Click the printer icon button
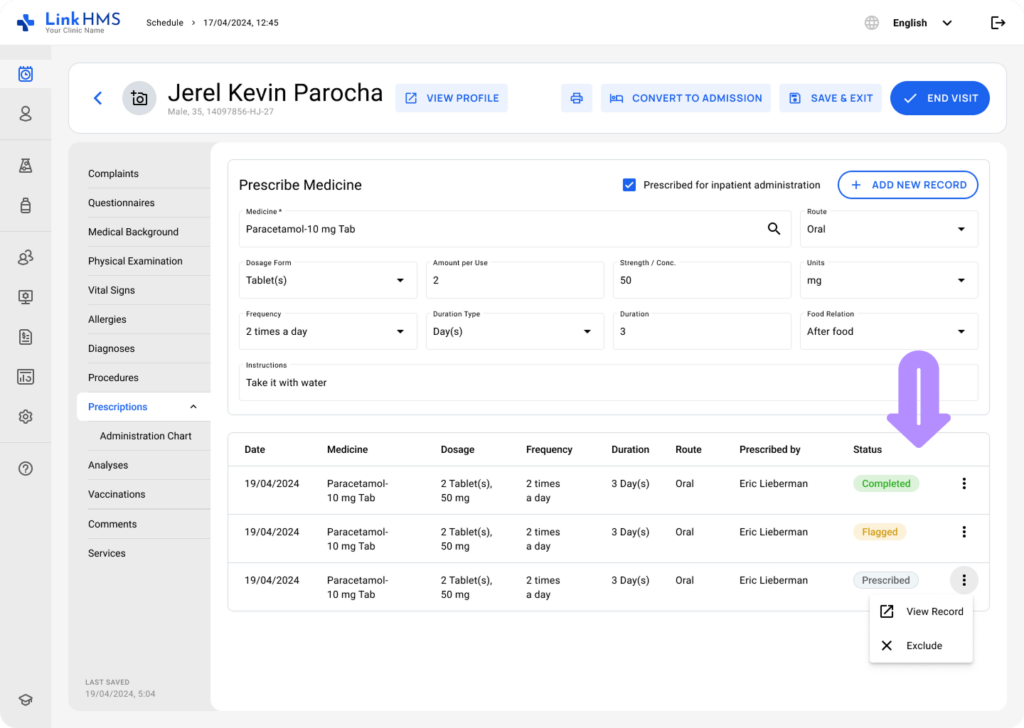1024x728 pixels. tap(576, 98)
